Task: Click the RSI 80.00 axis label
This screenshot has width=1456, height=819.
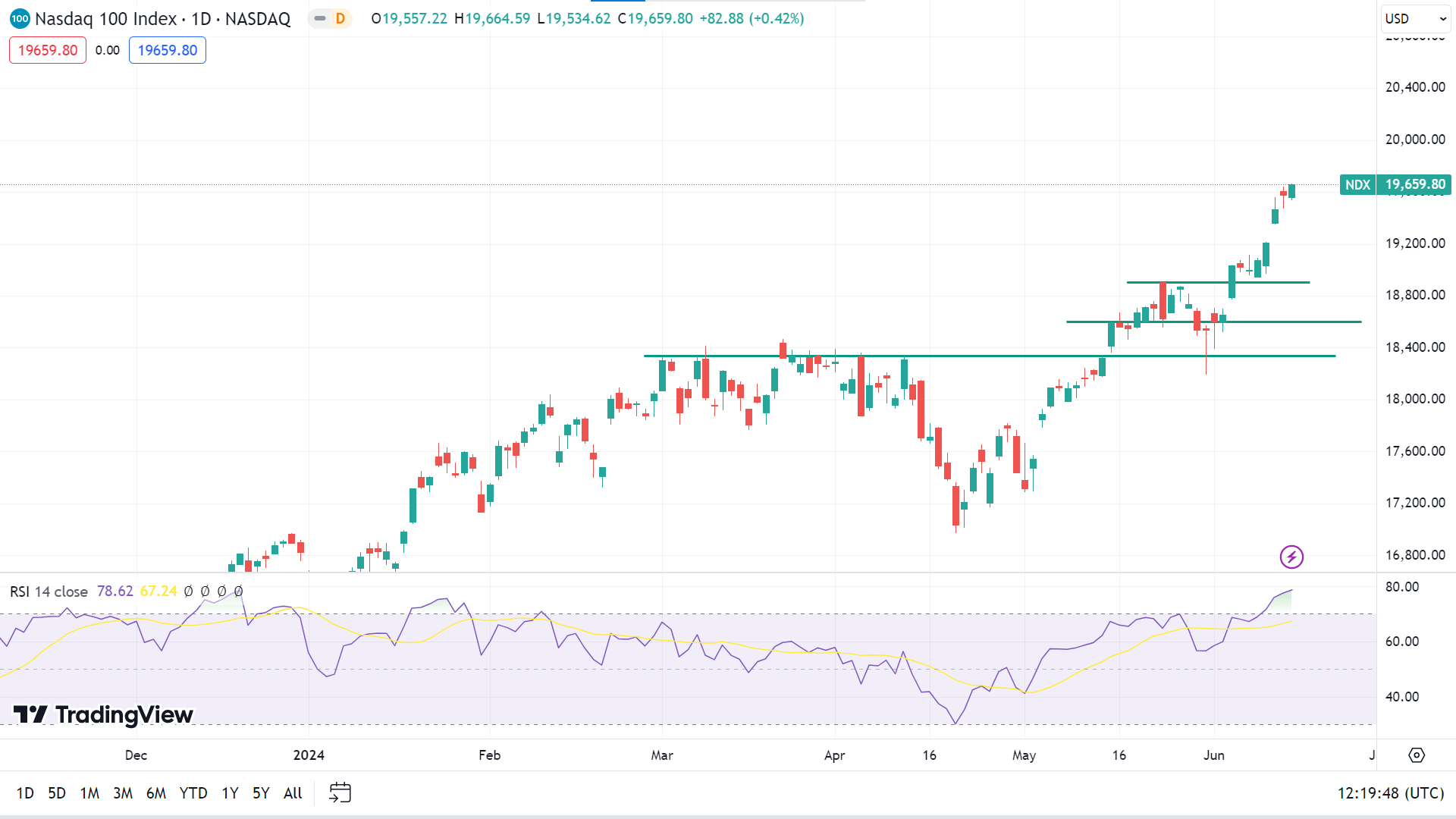Action: point(1402,587)
